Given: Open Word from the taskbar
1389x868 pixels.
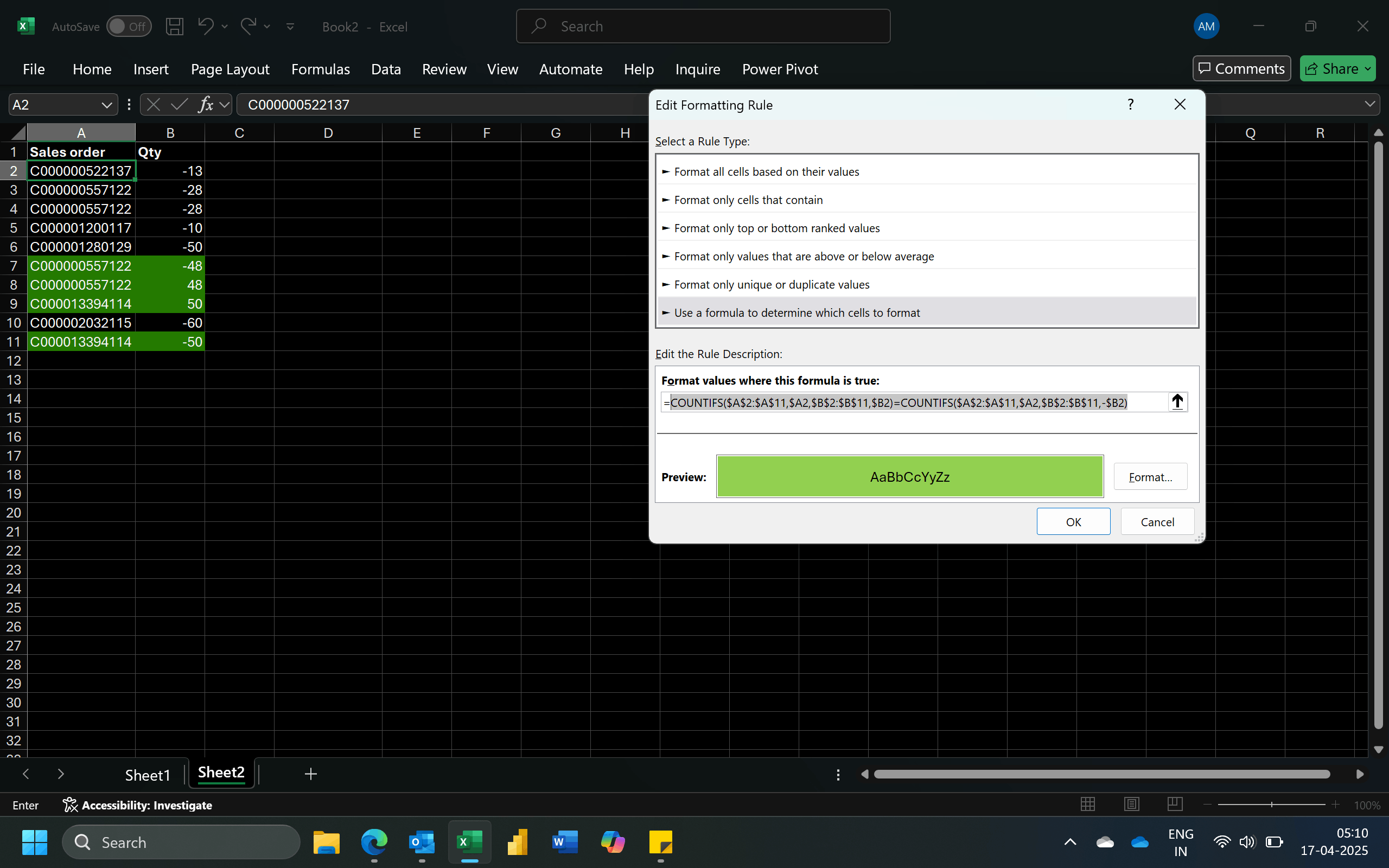Looking at the screenshot, I should 564,842.
